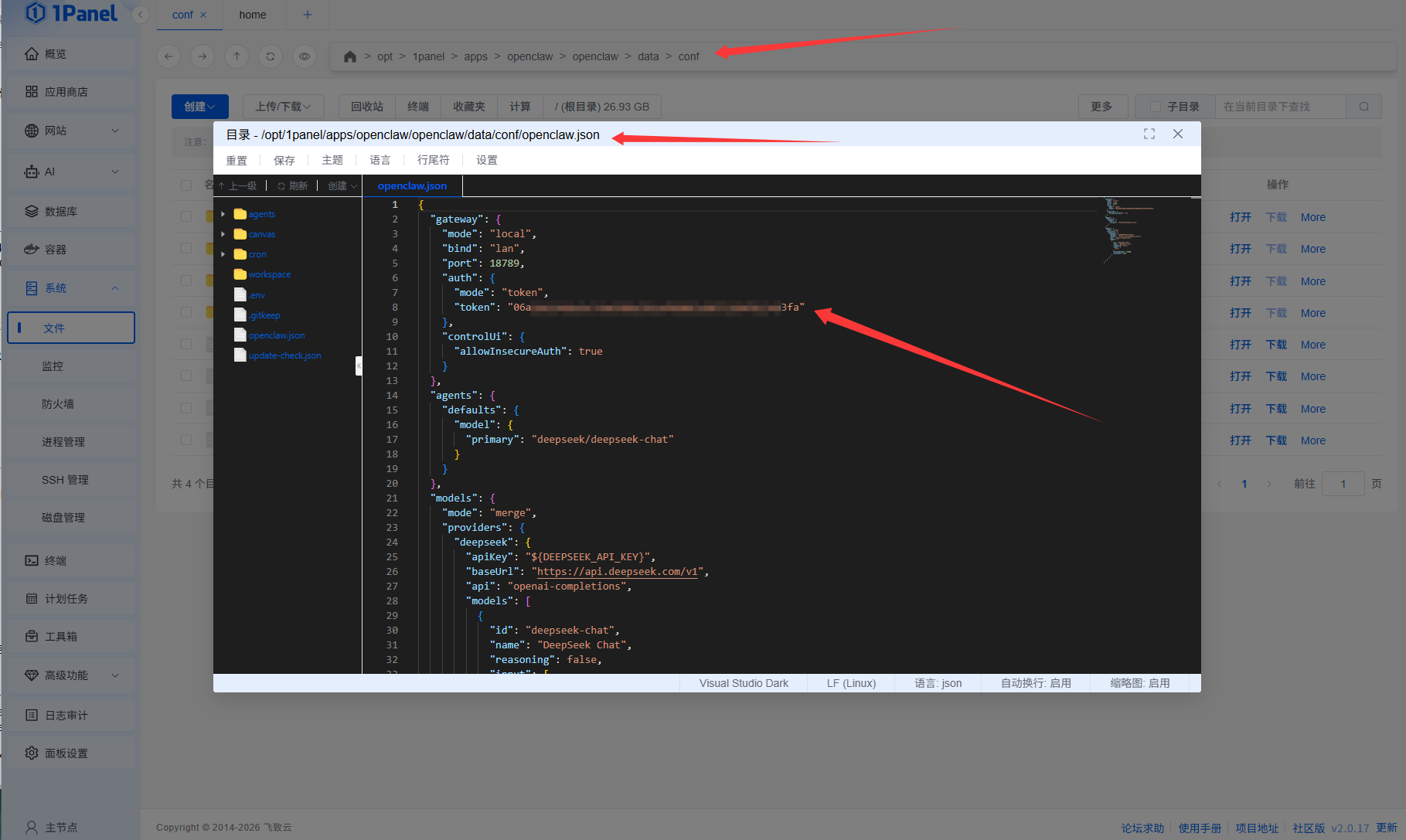
Task: Open the 创建 create dropdown button
Action: (199, 107)
